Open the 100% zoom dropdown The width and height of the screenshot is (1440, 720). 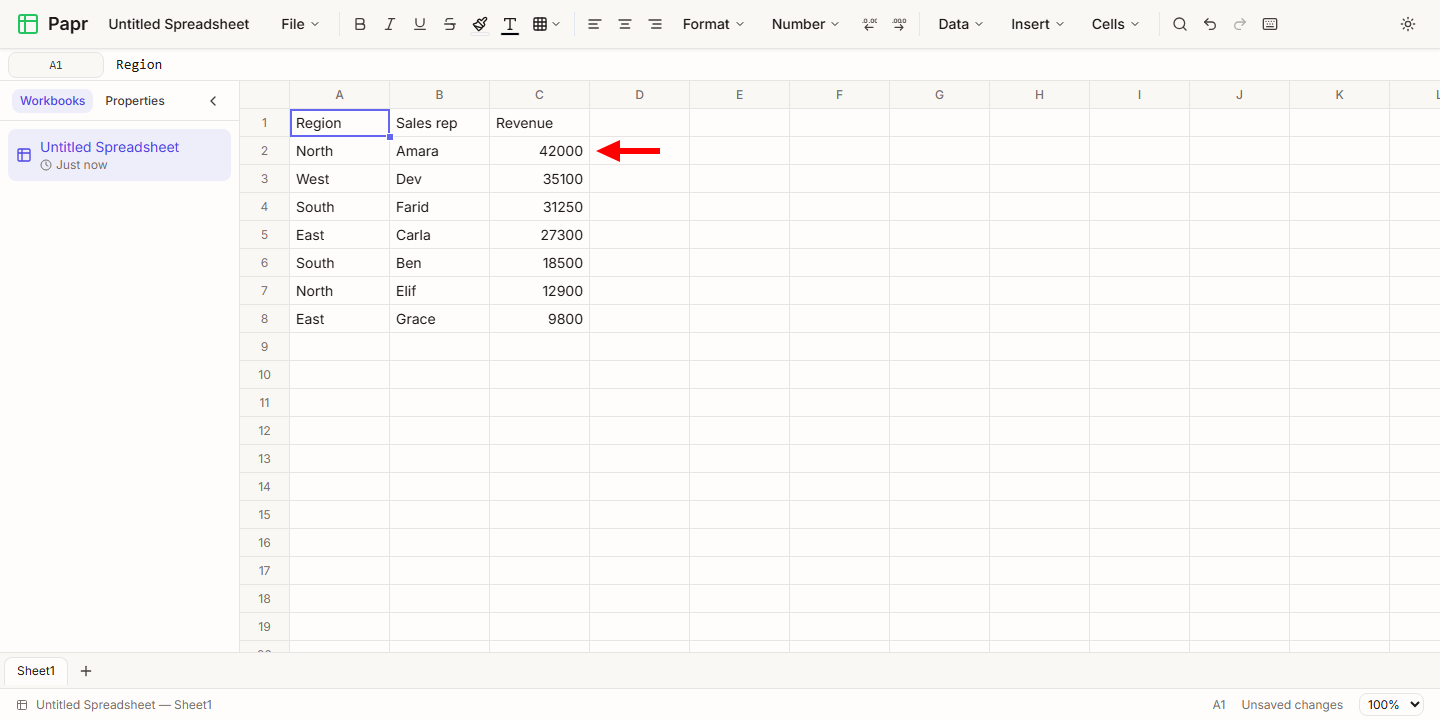(1391, 705)
